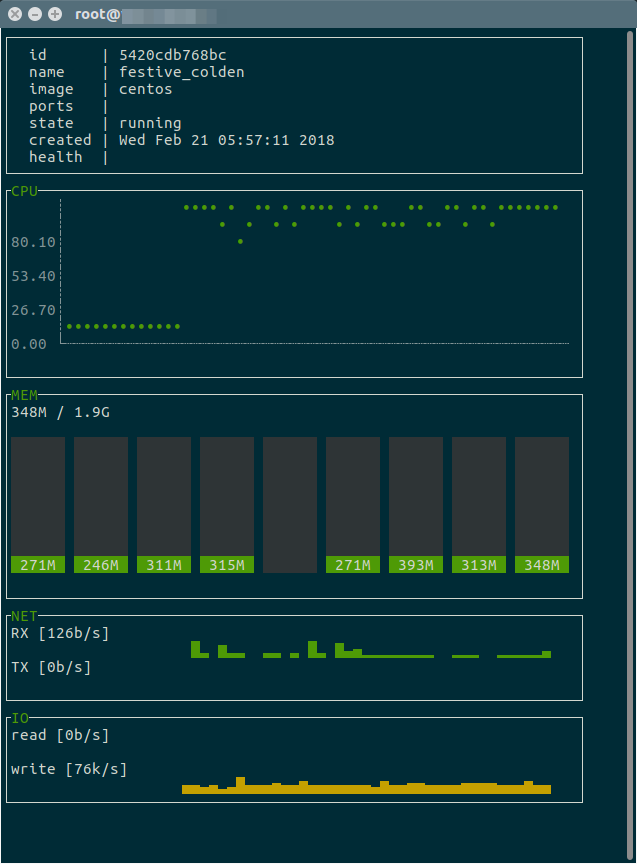Click the container name festive_colden

[x=181, y=72]
